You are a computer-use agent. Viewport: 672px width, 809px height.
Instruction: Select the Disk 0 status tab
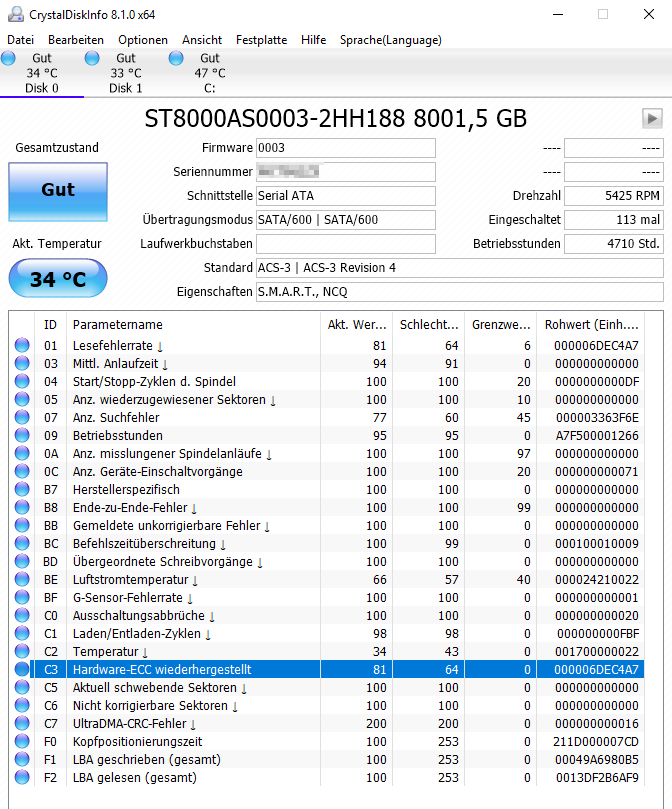click(42, 73)
